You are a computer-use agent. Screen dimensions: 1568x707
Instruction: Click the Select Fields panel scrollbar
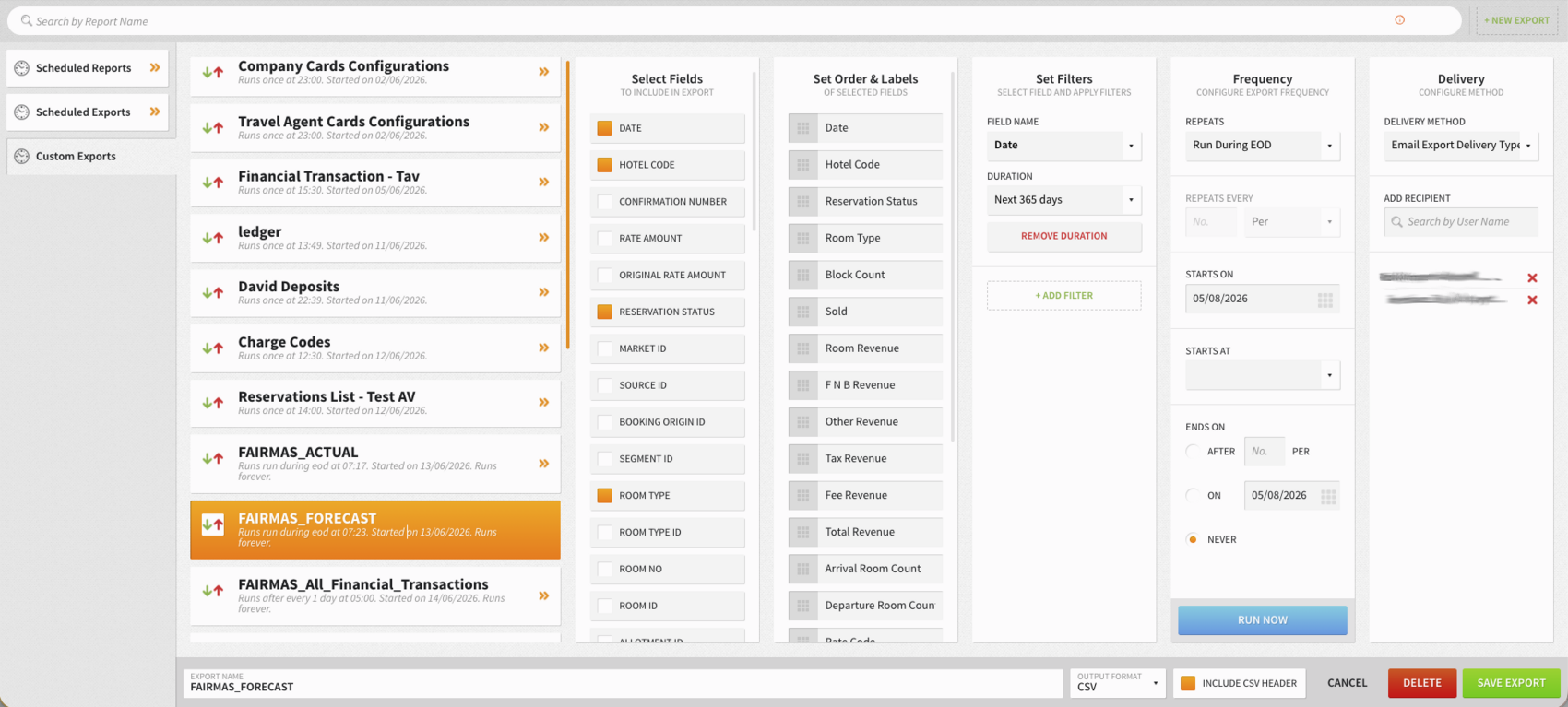click(x=754, y=152)
